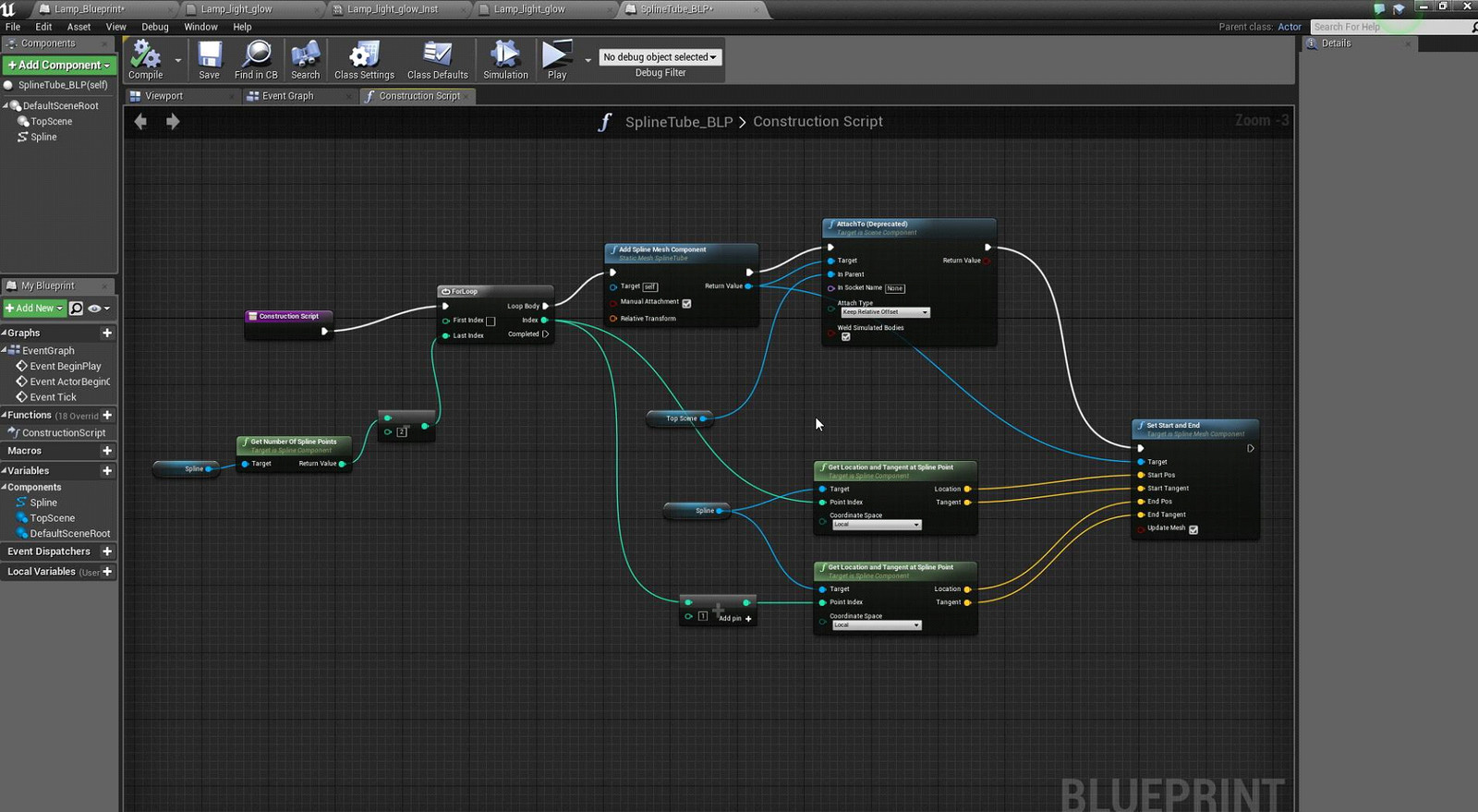The image size is (1478, 812).
Task: Save the blueprint with Save icon
Action: pyautogui.click(x=210, y=60)
